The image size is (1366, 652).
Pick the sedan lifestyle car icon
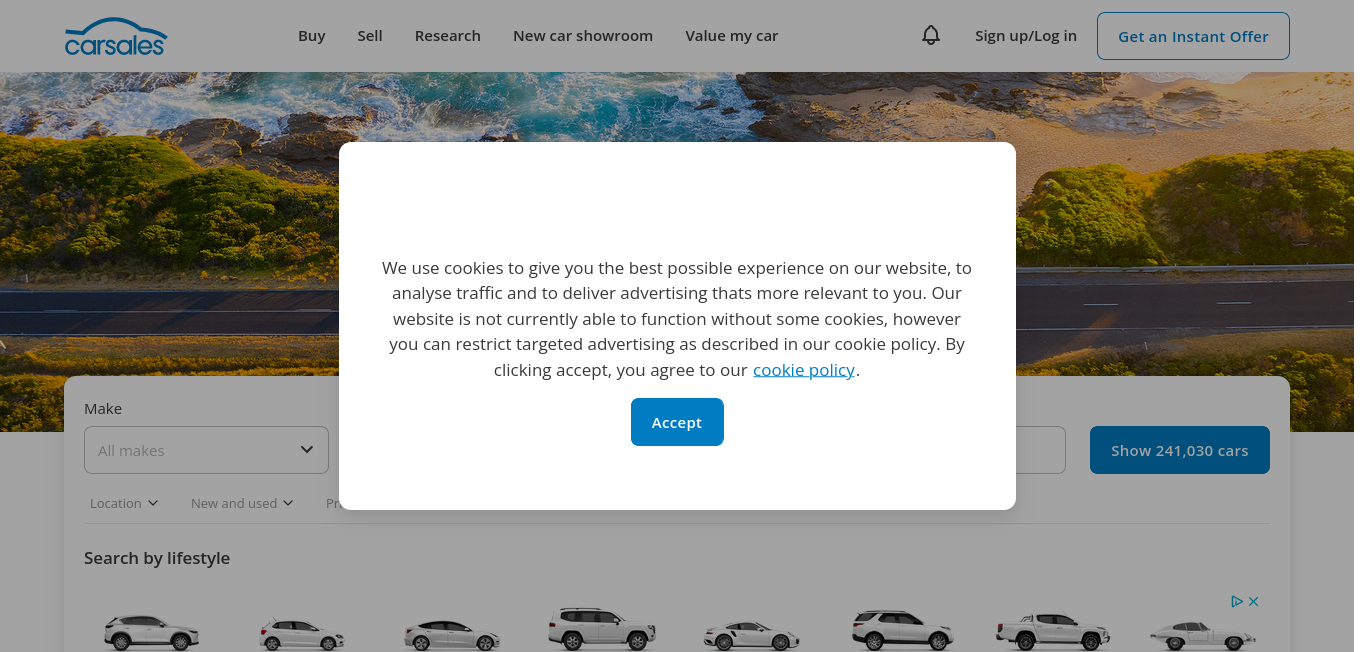[452, 635]
